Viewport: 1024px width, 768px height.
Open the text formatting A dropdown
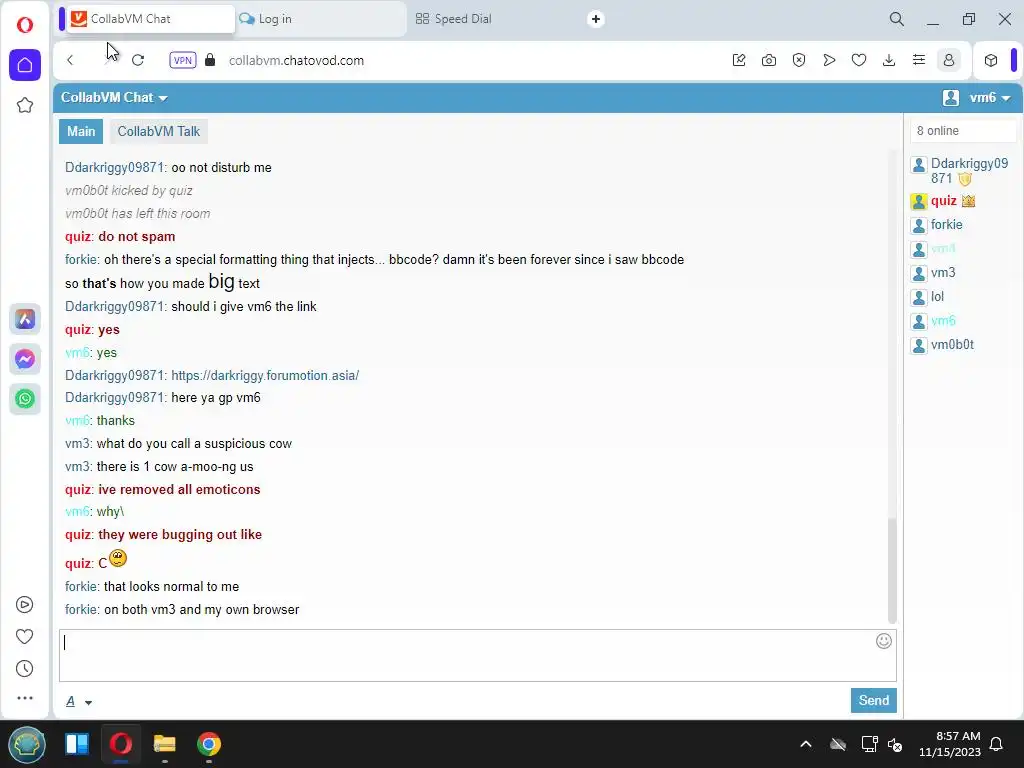[x=78, y=701]
